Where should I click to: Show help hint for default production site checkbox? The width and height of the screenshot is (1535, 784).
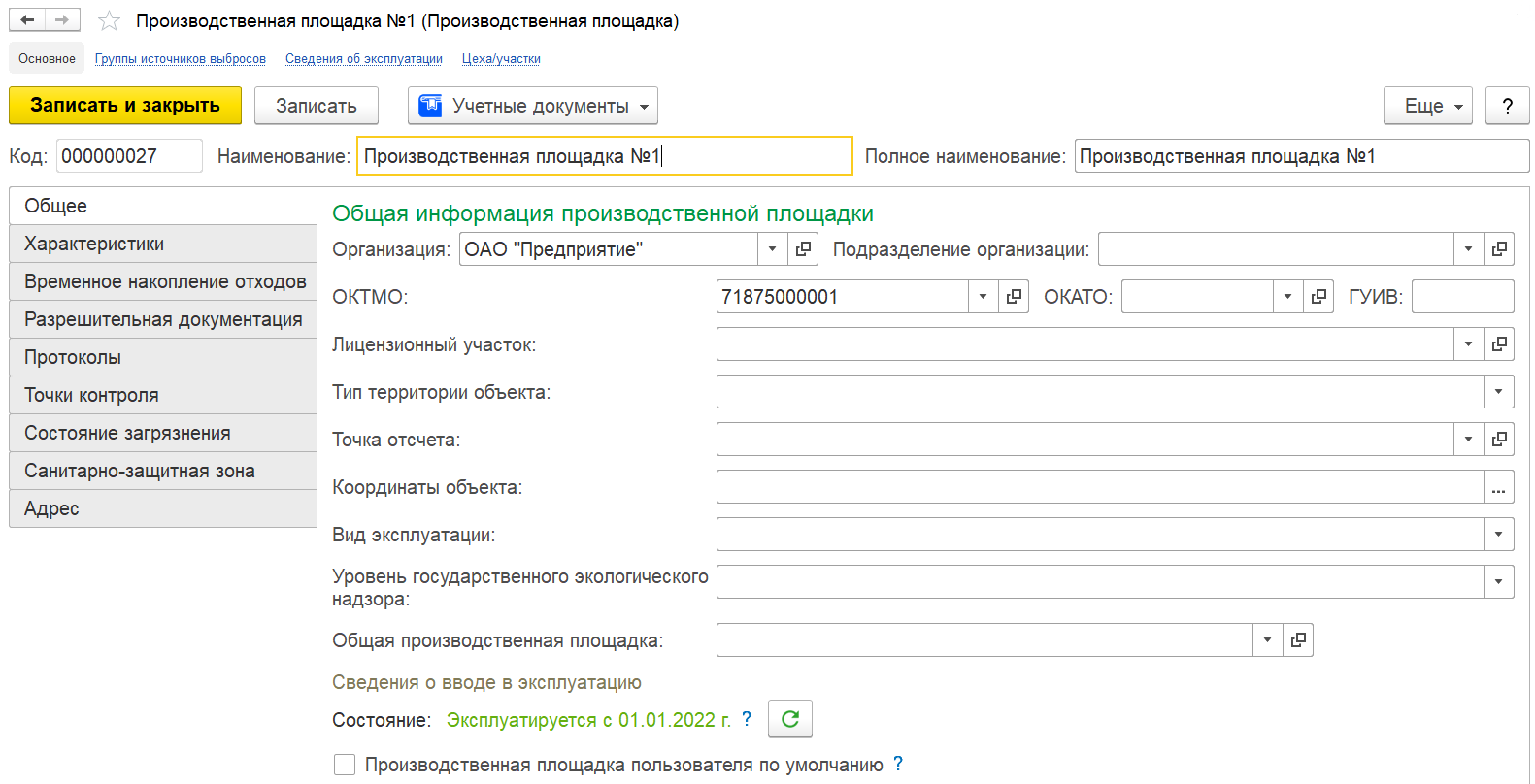point(898,765)
